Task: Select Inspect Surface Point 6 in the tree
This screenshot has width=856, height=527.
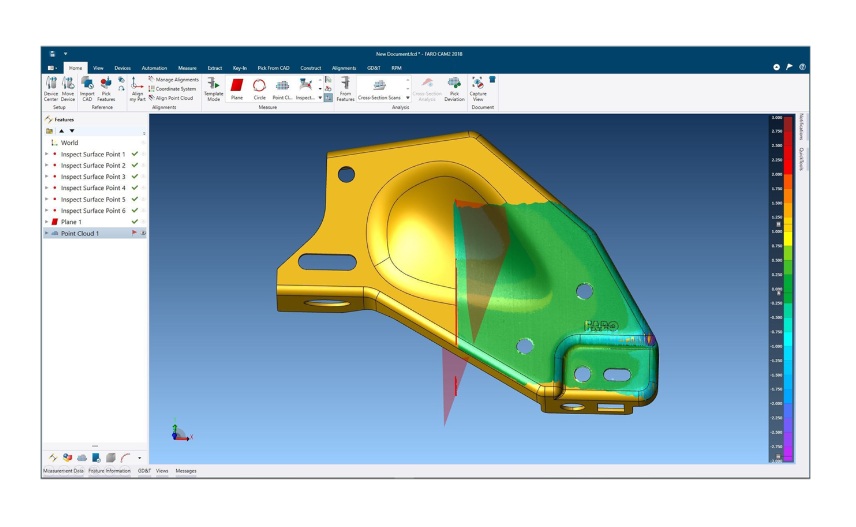Action: [x=93, y=211]
